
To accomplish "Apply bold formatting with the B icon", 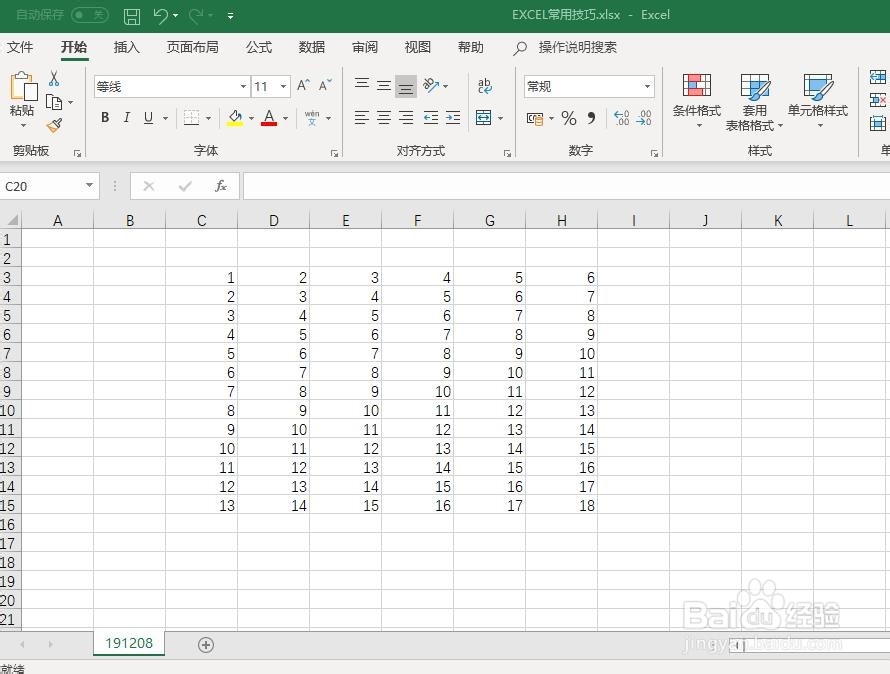I will pos(104,117).
